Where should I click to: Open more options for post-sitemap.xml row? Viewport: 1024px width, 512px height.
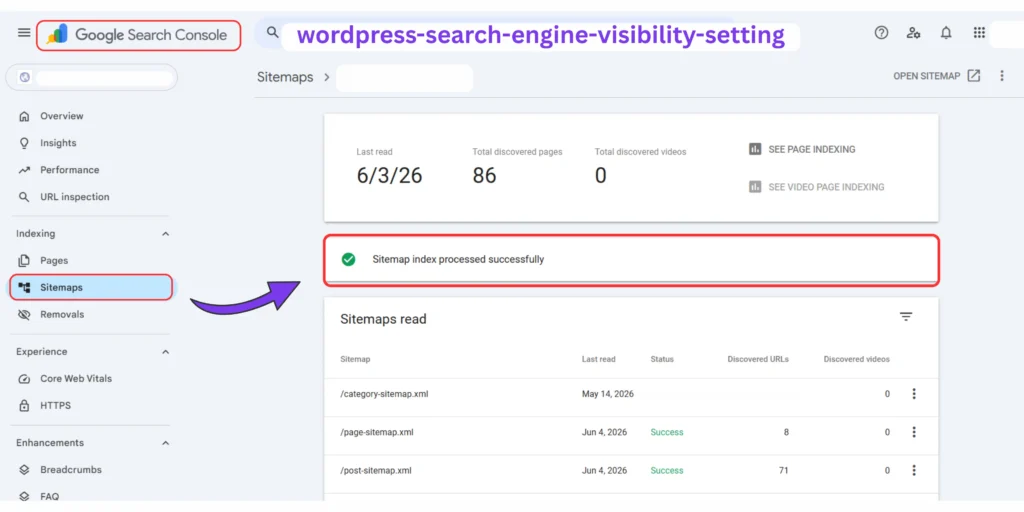point(914,470)
